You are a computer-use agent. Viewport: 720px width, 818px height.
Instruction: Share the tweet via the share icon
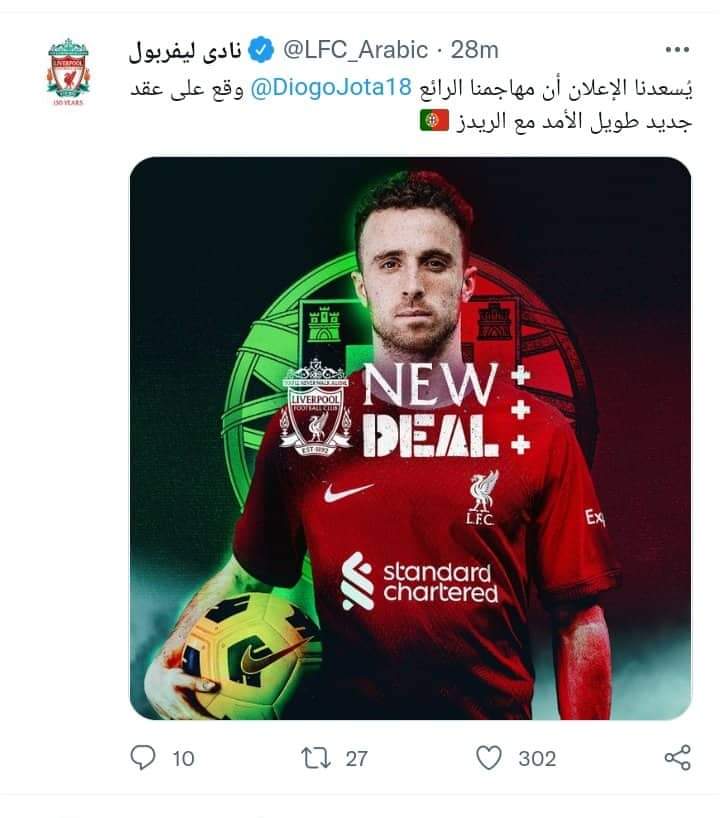point(677,757)
